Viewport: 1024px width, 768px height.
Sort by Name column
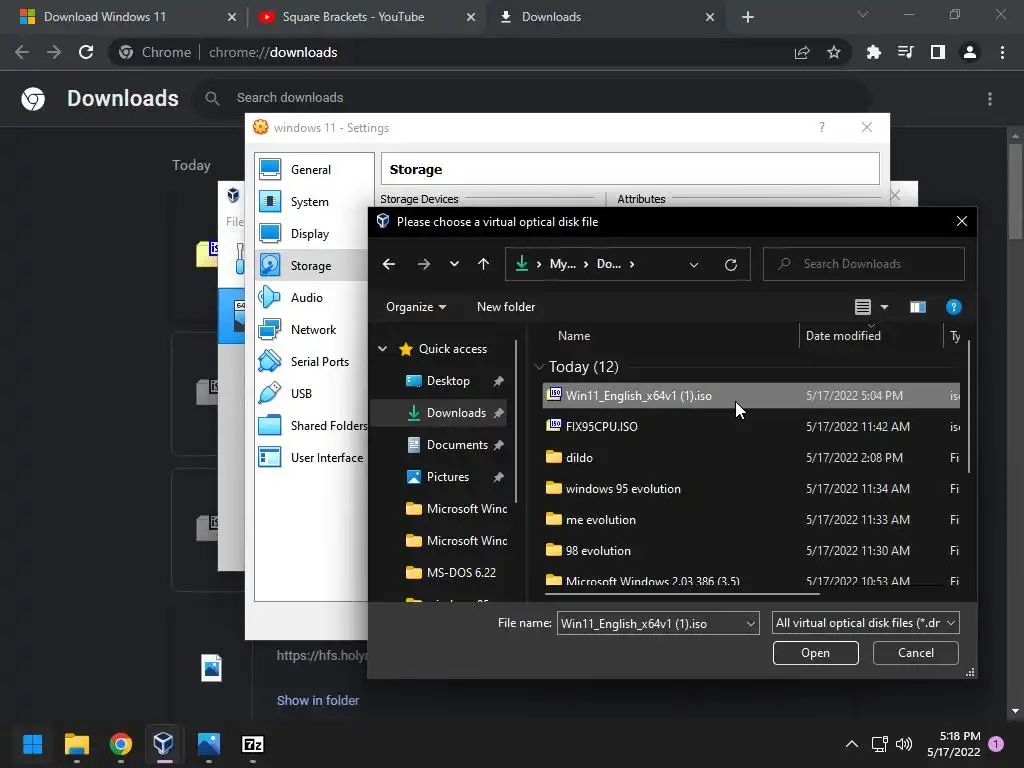click(x=574, y=336)
